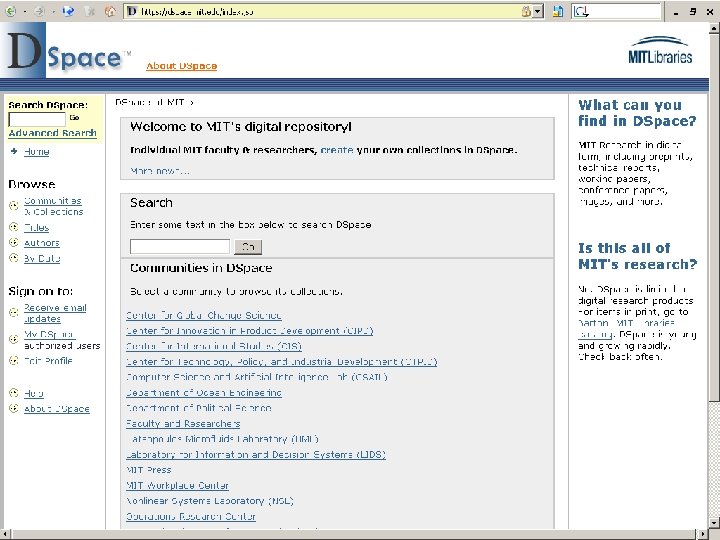Click the DSpace logo in header

tap(67, 51)
